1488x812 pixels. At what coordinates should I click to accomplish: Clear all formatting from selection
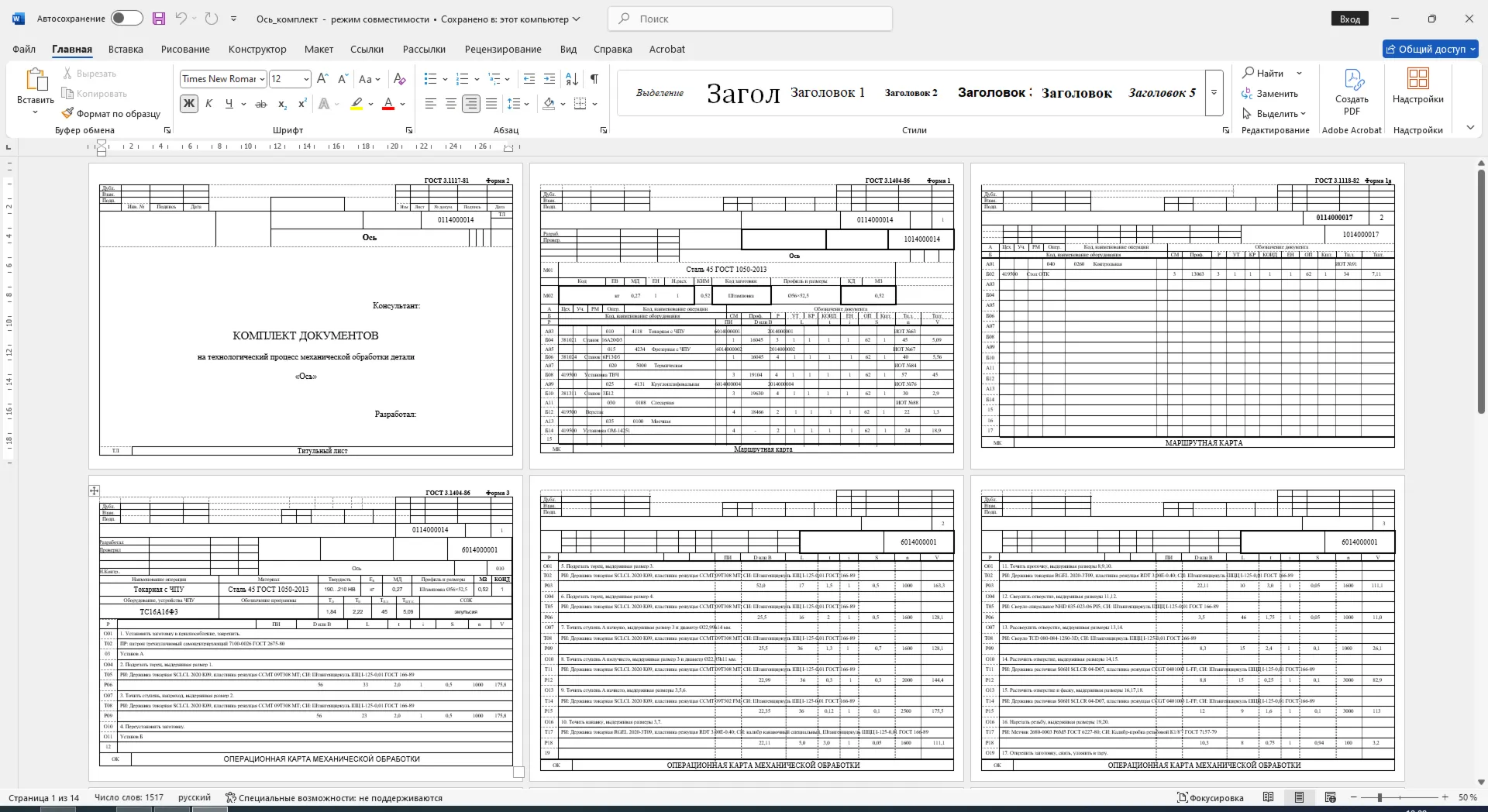click(x=400, y=79)
